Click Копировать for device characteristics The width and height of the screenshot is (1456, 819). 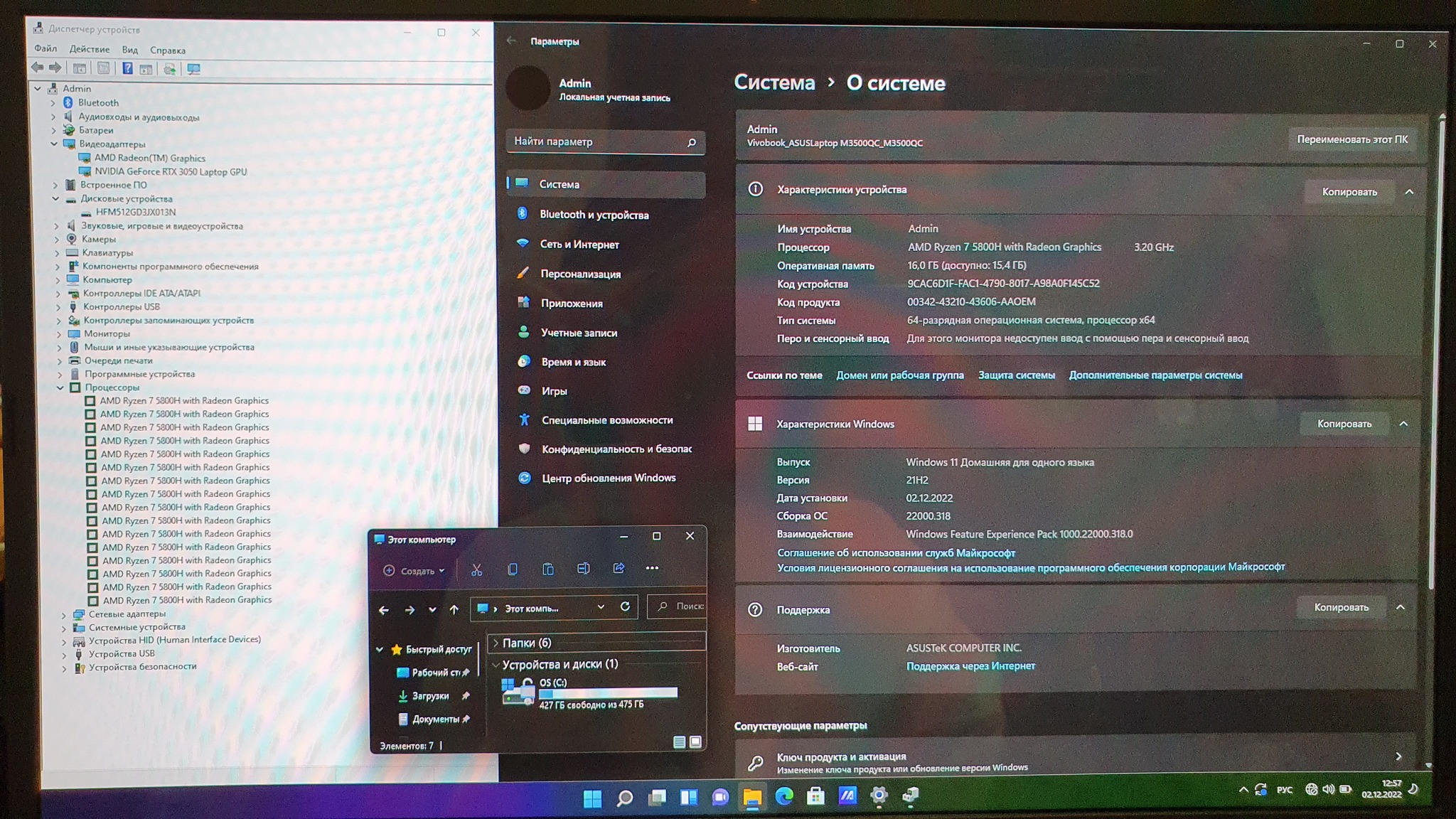[1349, 192]
